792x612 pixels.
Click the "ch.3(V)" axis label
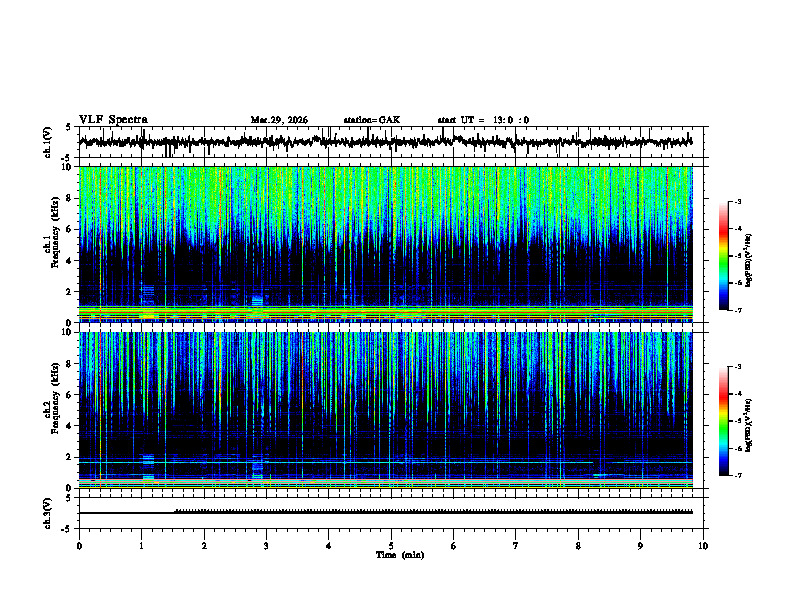[x=48, y=513]
